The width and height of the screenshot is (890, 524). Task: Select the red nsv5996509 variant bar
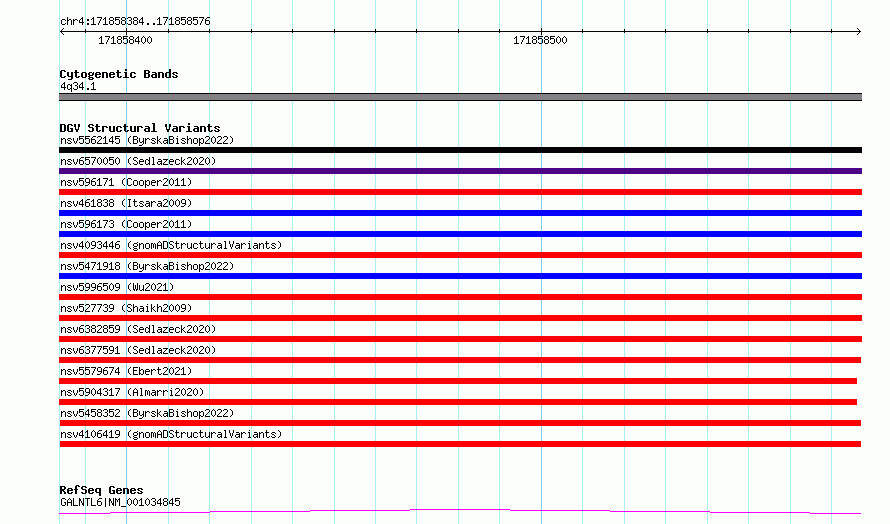[x=460, y=297]
